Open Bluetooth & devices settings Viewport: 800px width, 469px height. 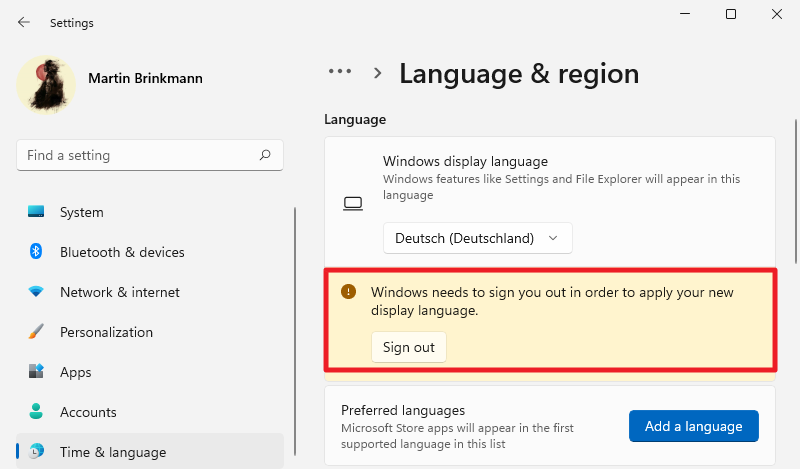[150, 252]
